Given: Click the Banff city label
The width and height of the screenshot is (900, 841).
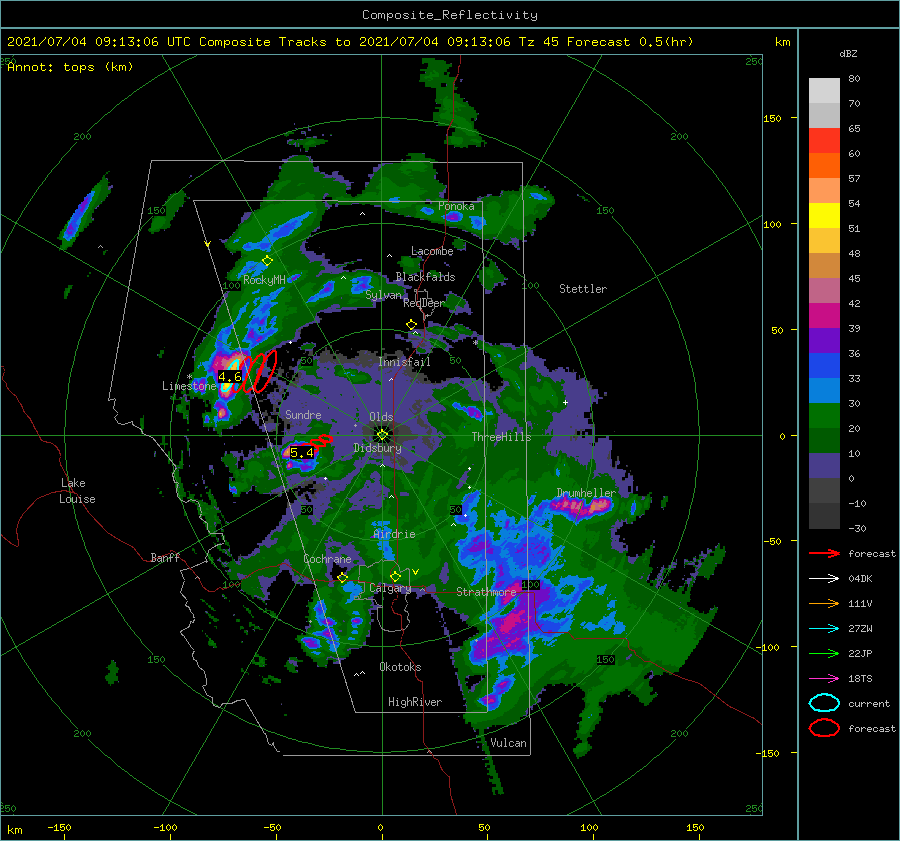Looking at the screenshot, I should 165,557.
